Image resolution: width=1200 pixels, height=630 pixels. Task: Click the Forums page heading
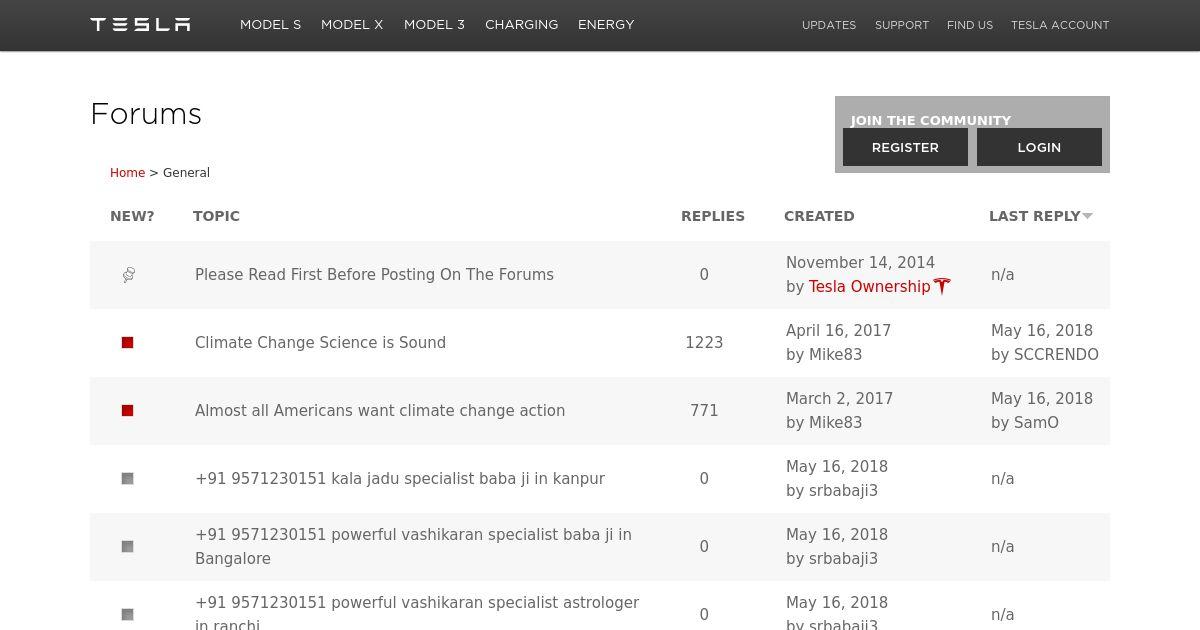click(146, 114)
